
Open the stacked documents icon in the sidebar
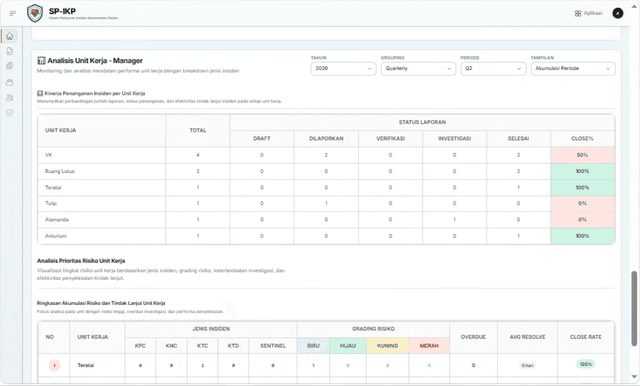10,66
